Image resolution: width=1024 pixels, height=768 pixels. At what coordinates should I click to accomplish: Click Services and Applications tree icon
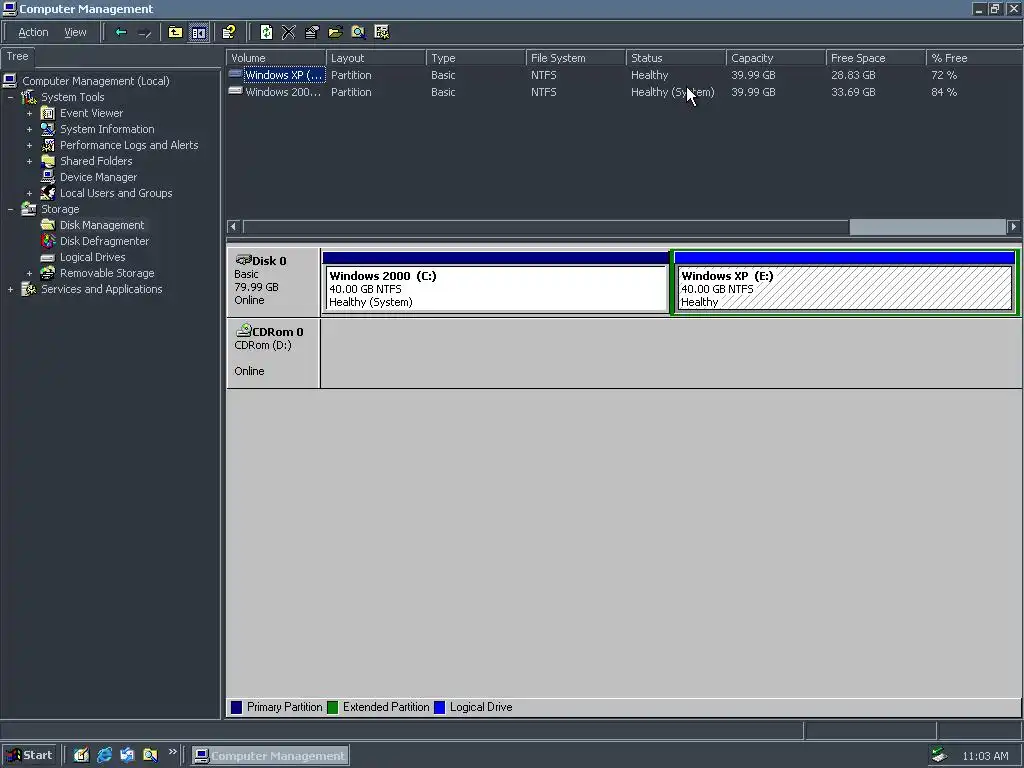(29, 289)
